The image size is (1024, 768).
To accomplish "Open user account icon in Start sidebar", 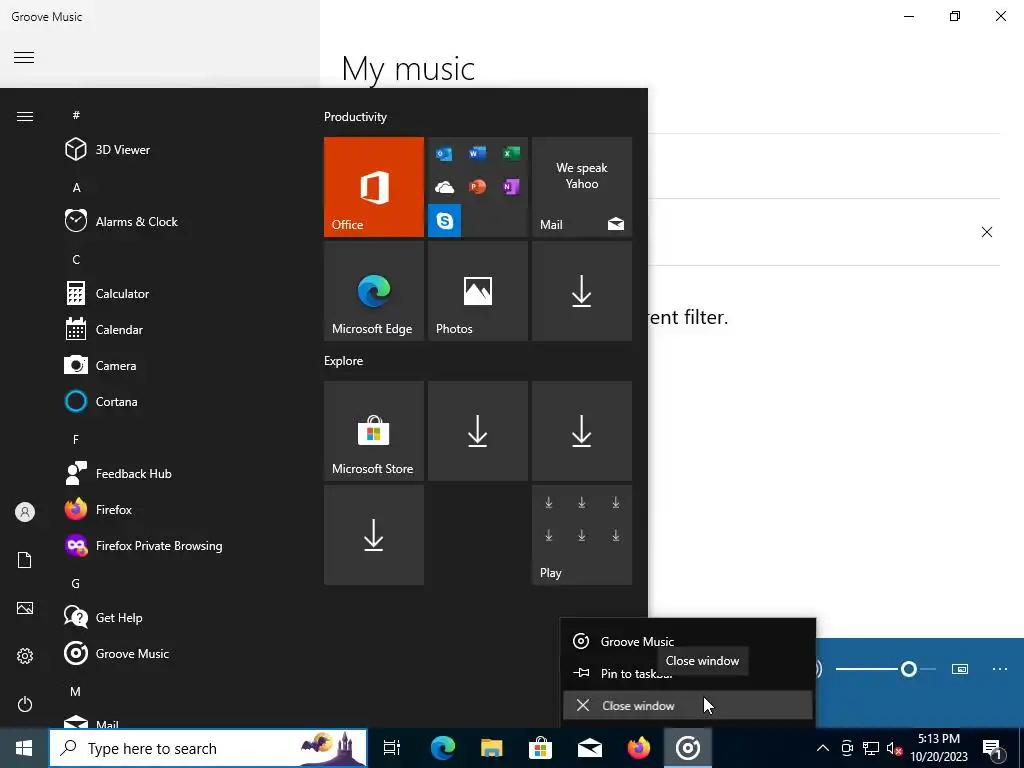I will [x=25, y=512].
